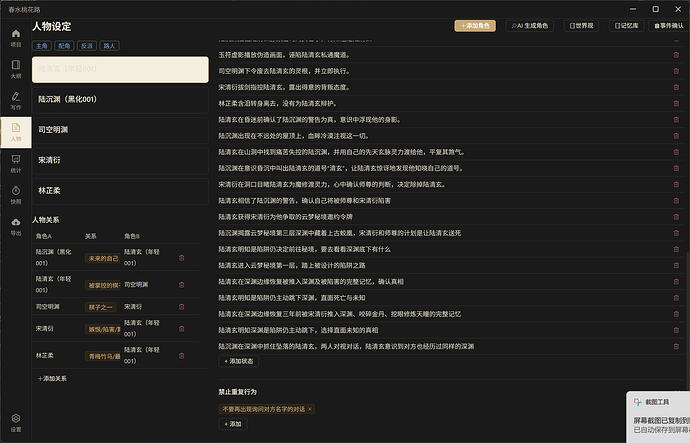
Task: Delete relation 陆清玄 to 司空明渊
Action: pos(181,285)
